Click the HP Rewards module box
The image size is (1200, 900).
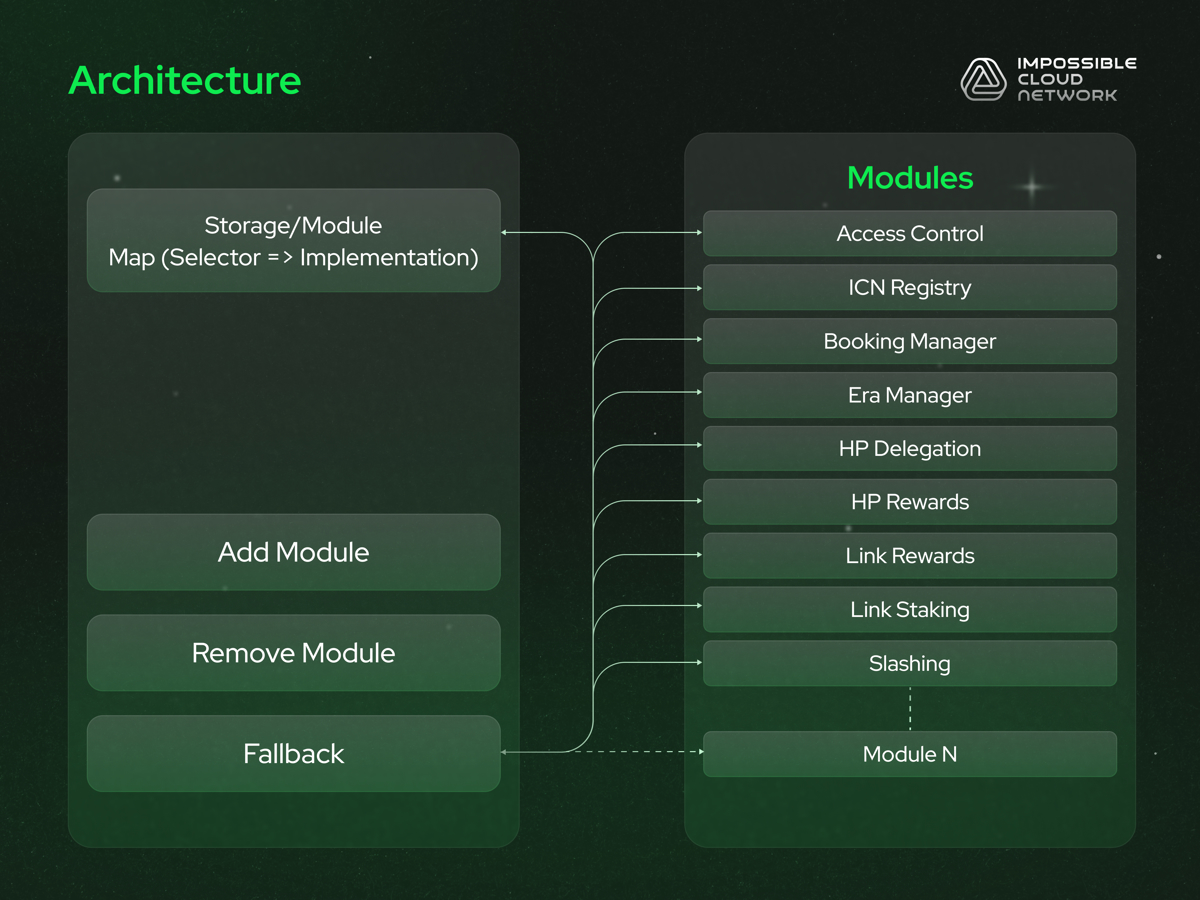[910, 502]
